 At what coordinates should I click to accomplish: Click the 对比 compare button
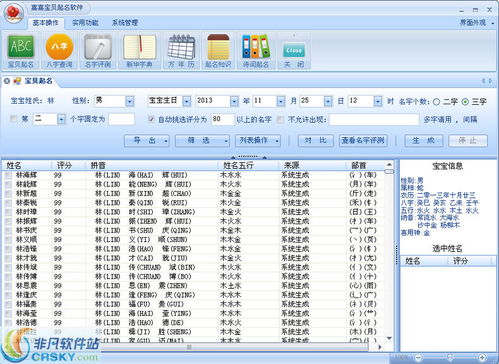[x=315, y=141]
